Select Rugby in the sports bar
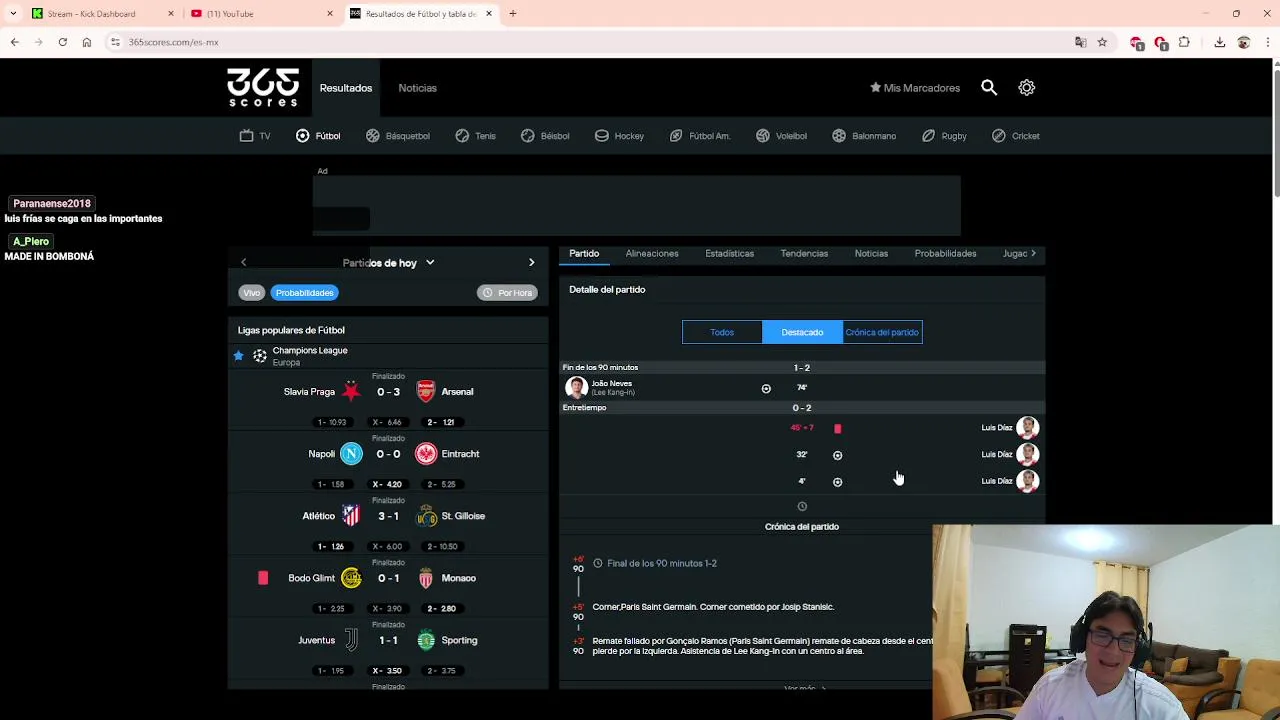Screen dimensions: 1280x720 (x=944, y=136)
